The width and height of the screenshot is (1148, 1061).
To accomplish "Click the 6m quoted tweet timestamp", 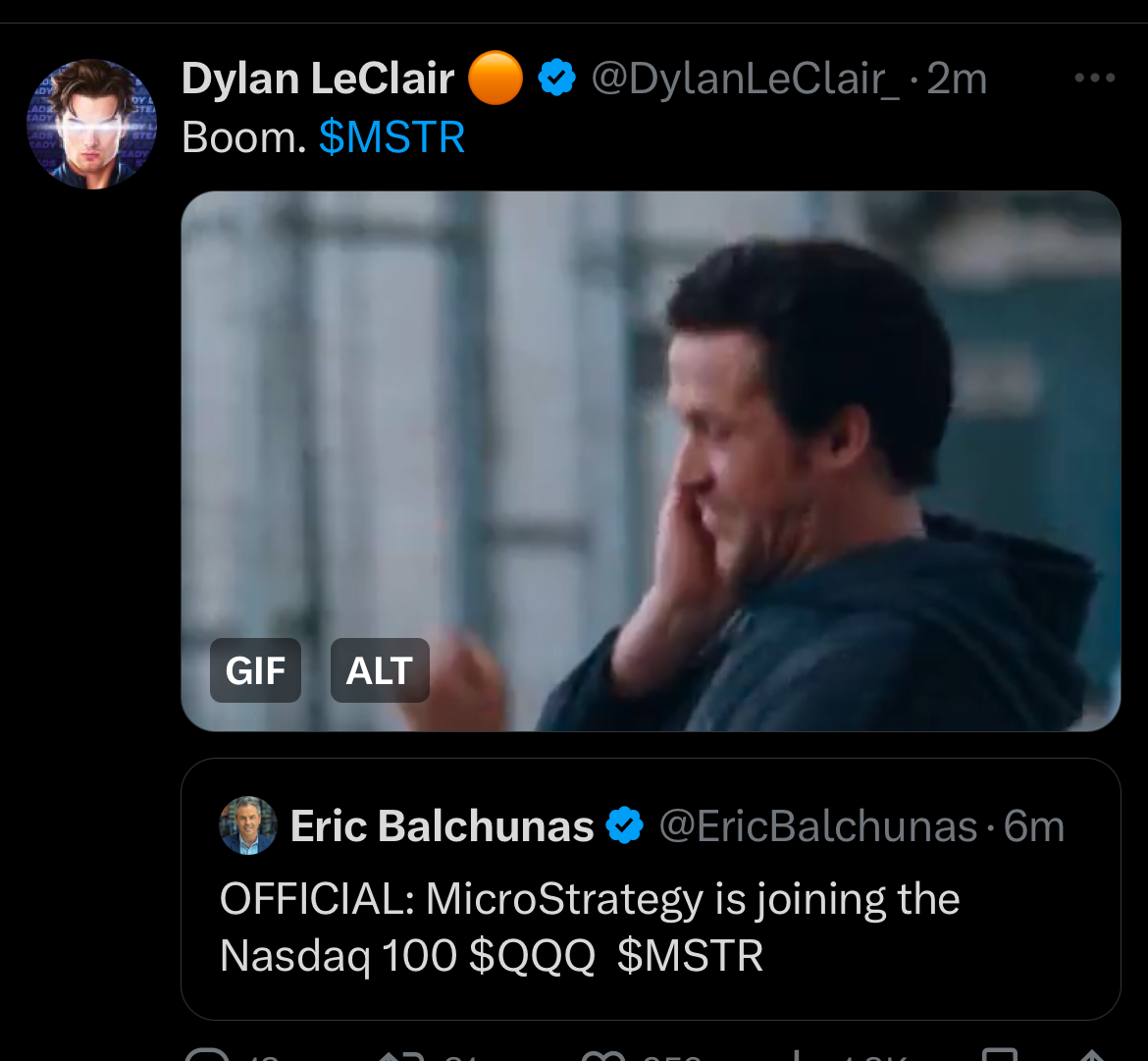I will coord(1034,826).
